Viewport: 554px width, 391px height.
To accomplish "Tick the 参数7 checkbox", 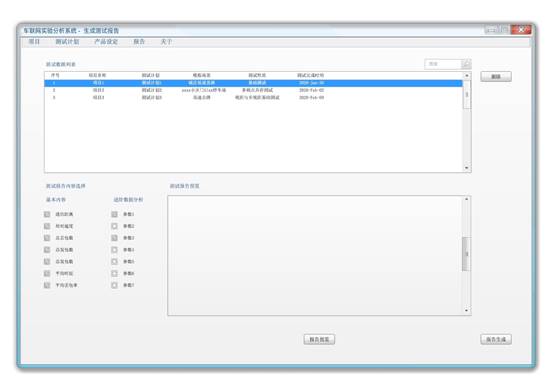I will click(114, 285).
